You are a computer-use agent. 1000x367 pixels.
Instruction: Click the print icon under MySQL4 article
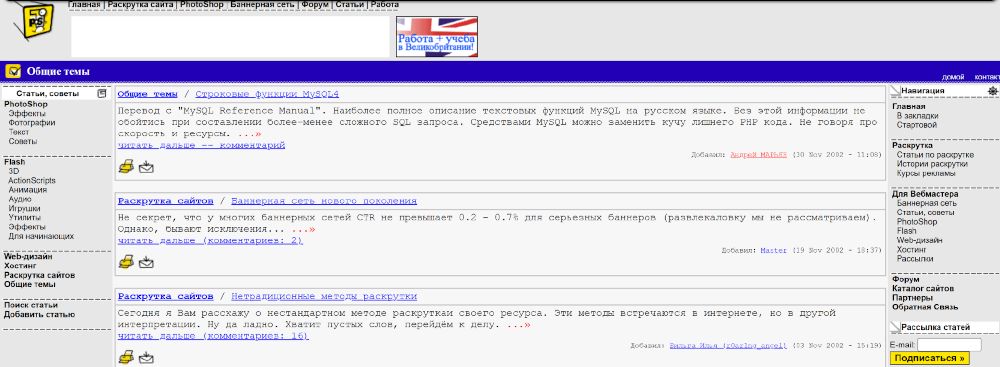[126, 167]
